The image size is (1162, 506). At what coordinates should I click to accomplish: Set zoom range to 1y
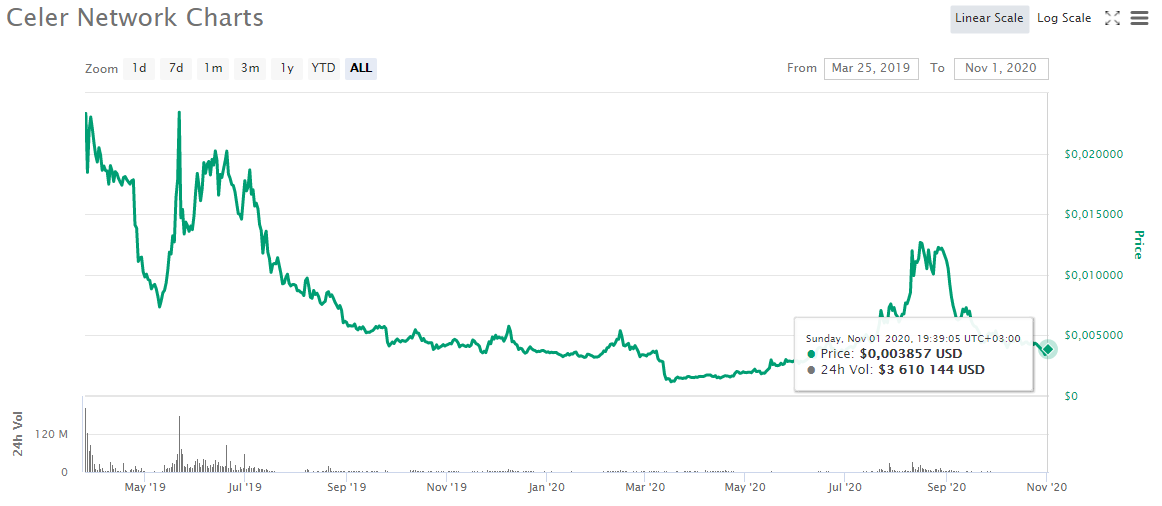click(287, 68)
